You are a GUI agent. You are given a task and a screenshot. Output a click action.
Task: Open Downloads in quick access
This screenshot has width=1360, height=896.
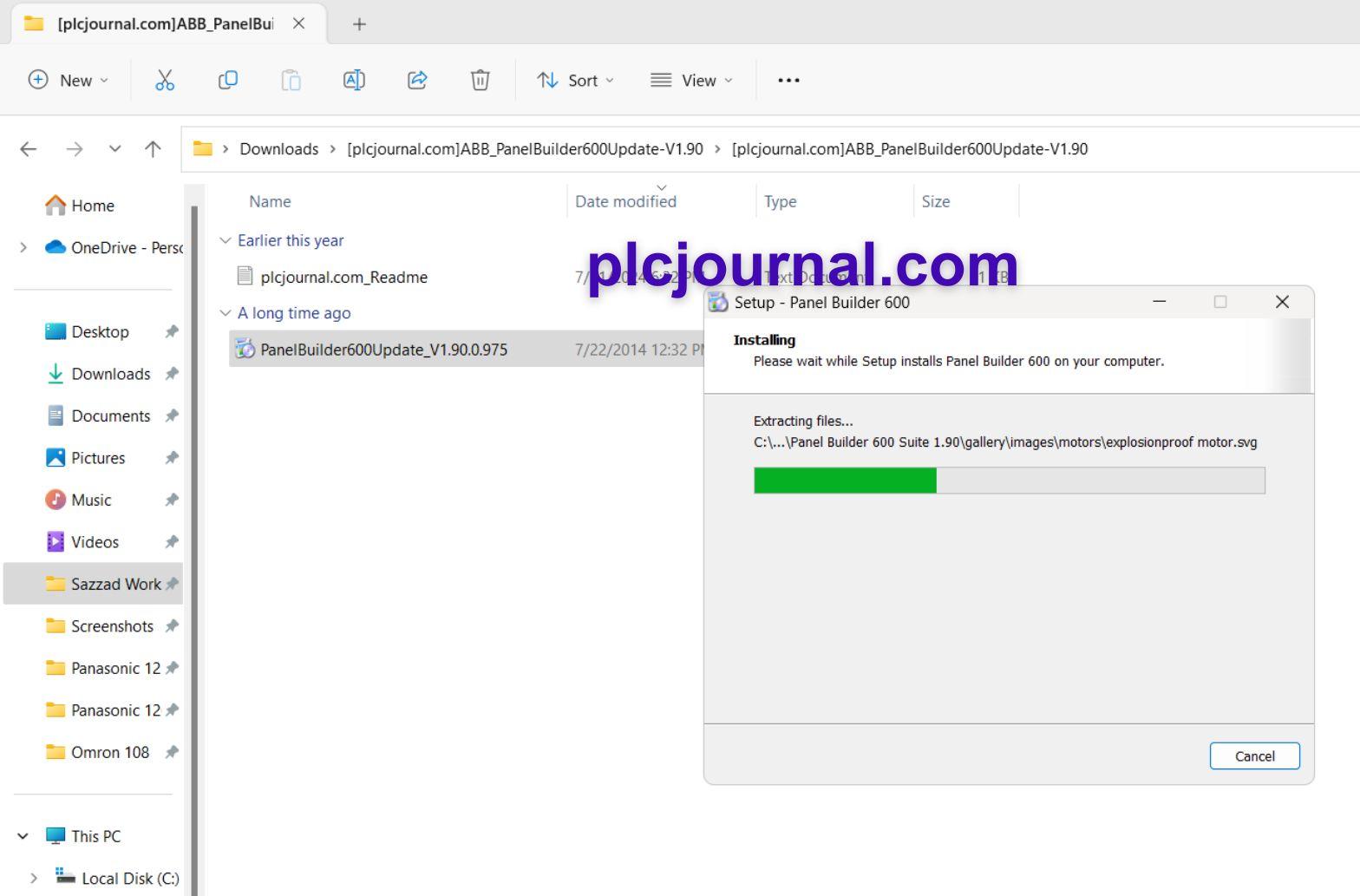(x=98, y=374)
